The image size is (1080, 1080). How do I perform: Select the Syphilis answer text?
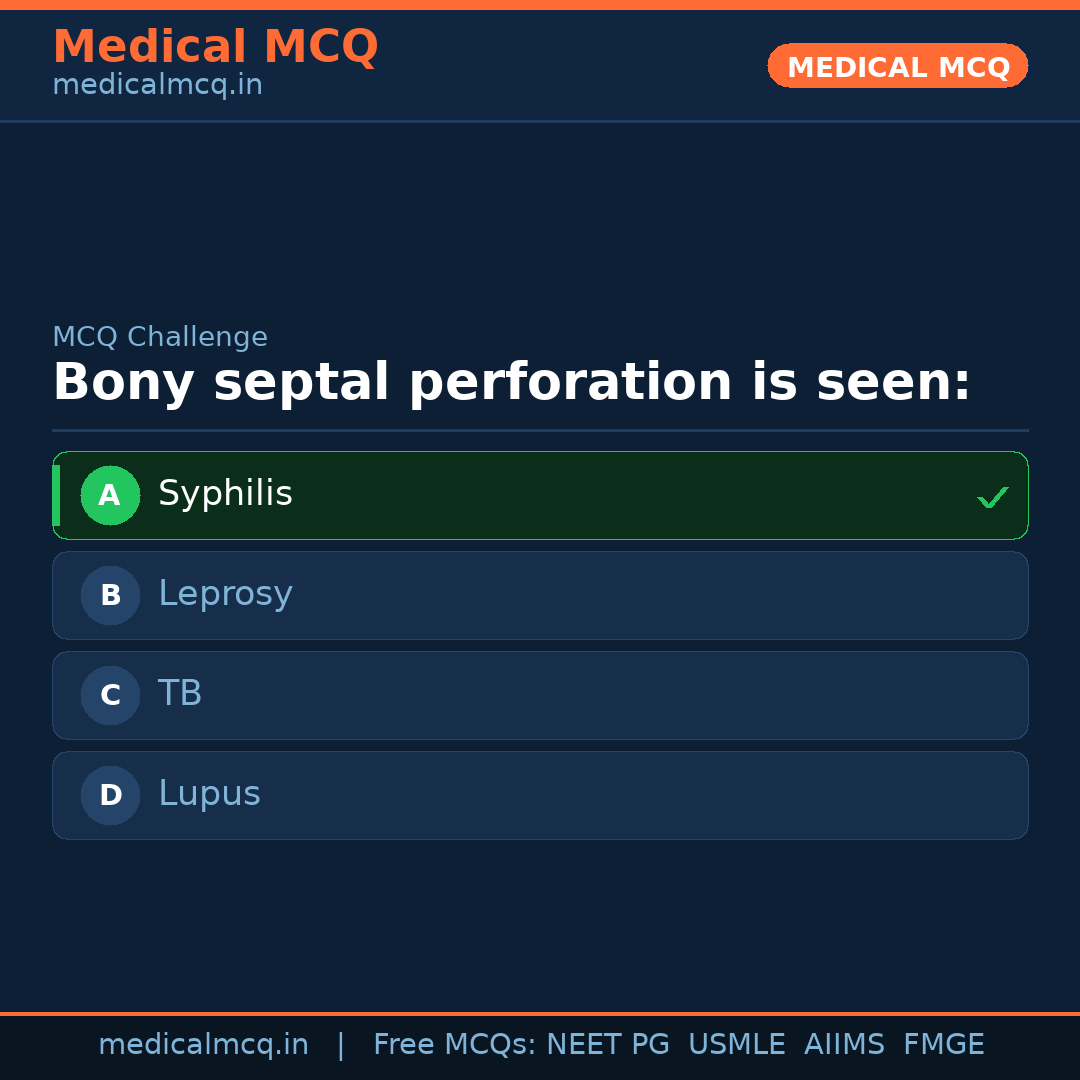pyautogui.click(x=225, y=494)
